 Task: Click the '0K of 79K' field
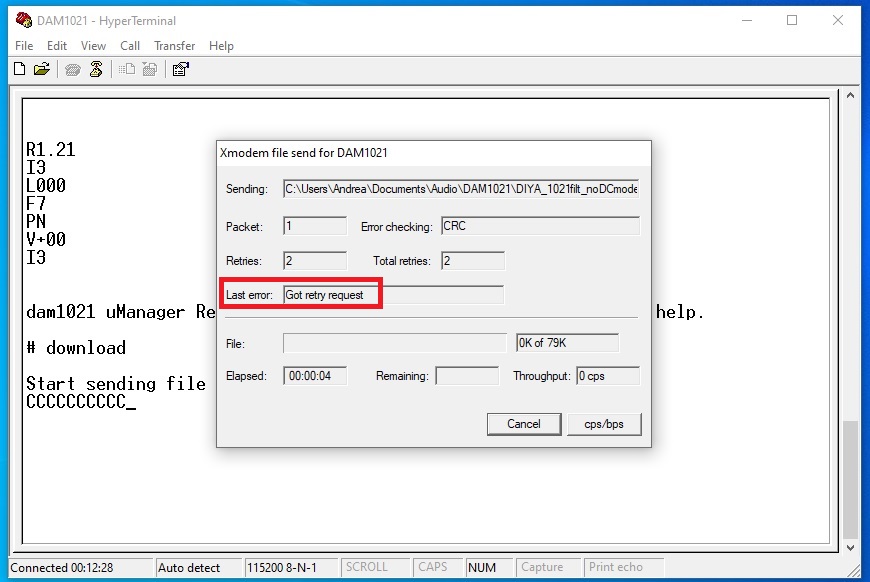click(567, 343)
